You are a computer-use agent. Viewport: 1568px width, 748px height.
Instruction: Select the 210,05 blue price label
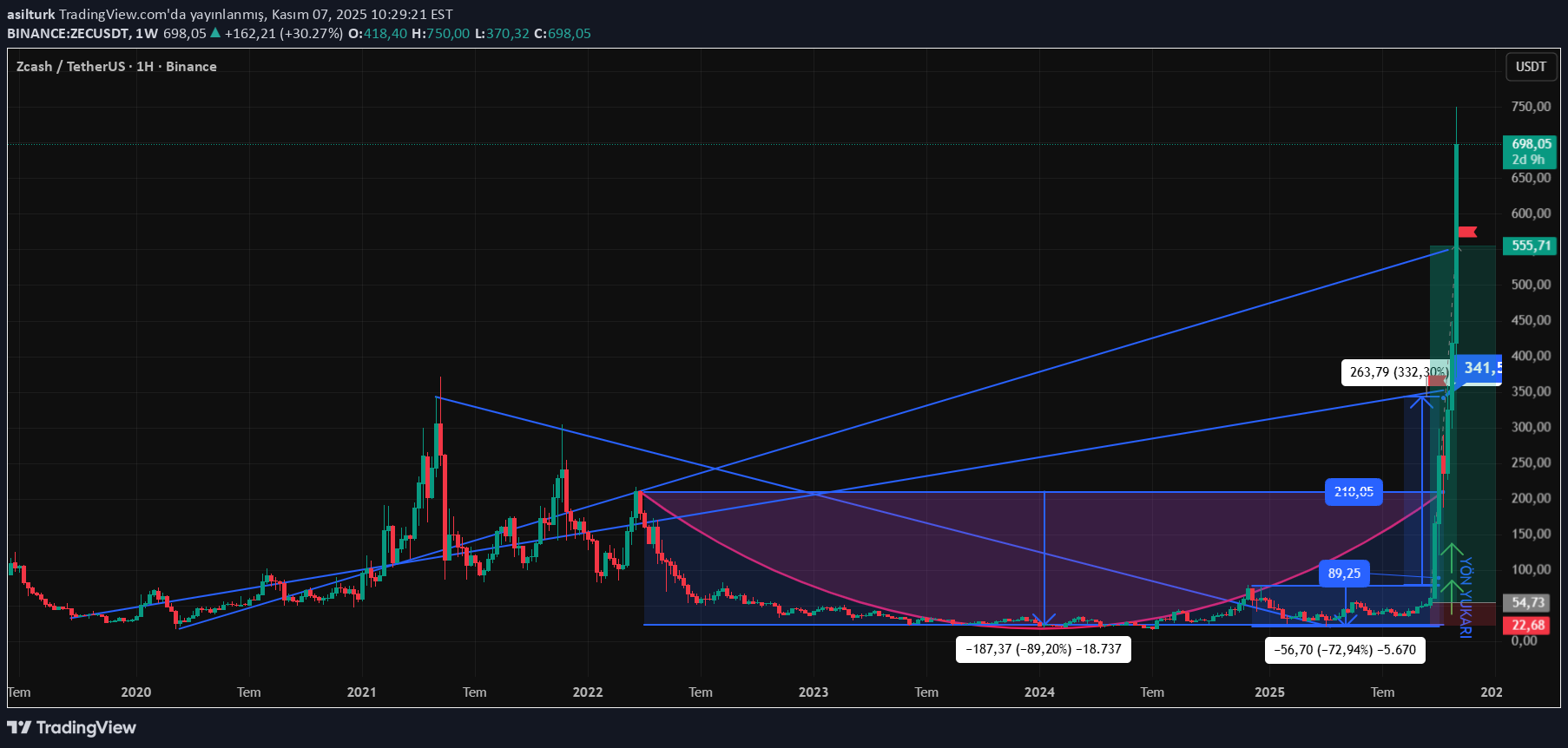point(1354,492)
